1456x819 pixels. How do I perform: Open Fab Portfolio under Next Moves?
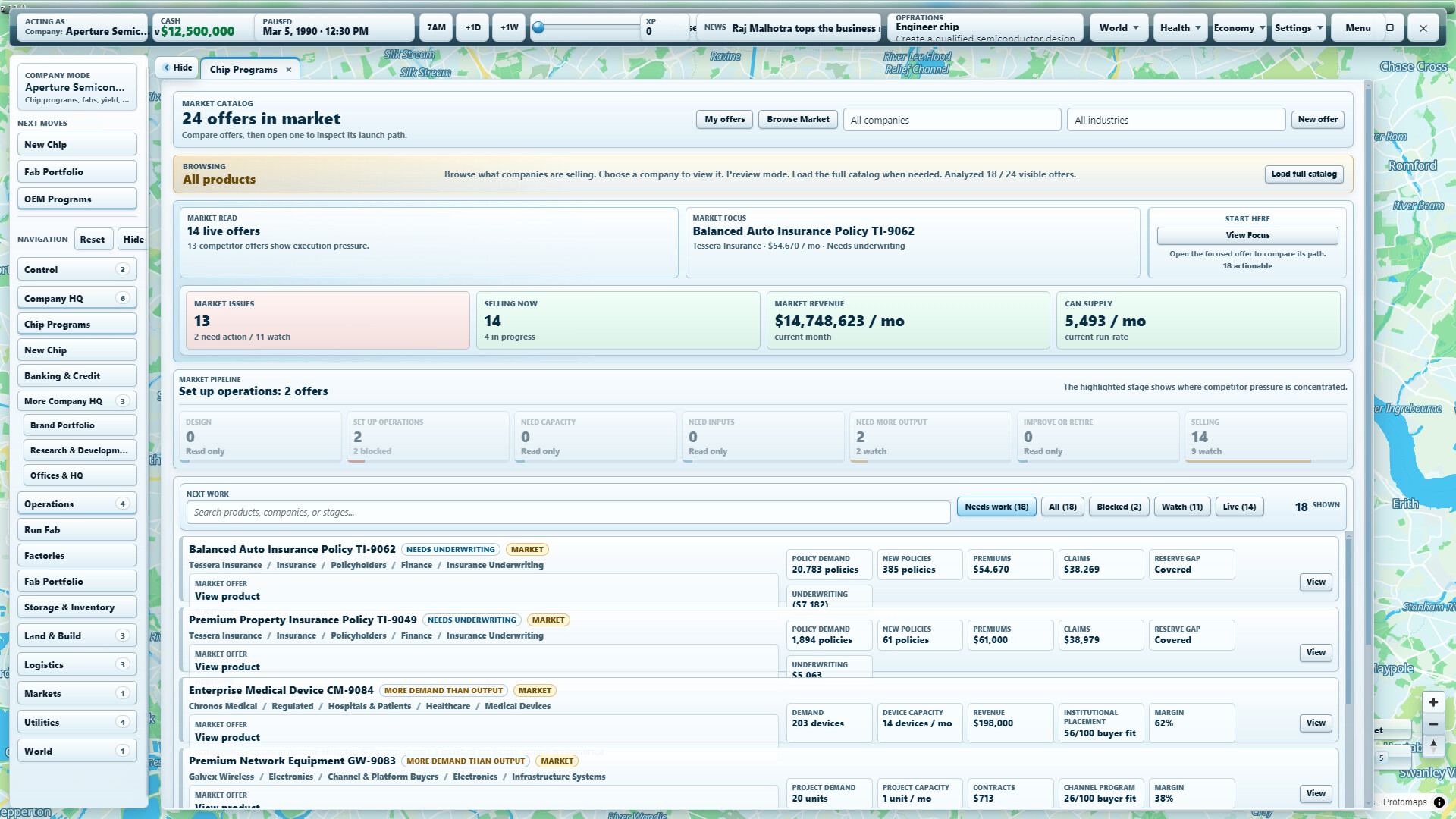pyautogui.click(x=77, y=172)
